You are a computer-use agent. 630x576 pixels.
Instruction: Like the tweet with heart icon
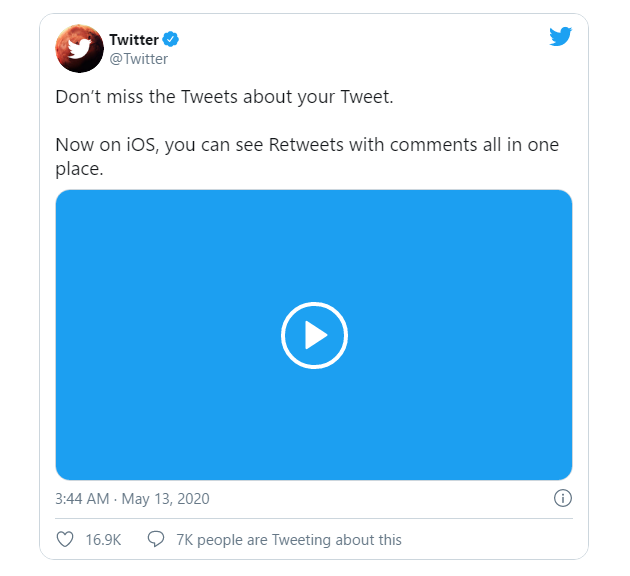tap(65, 540)
